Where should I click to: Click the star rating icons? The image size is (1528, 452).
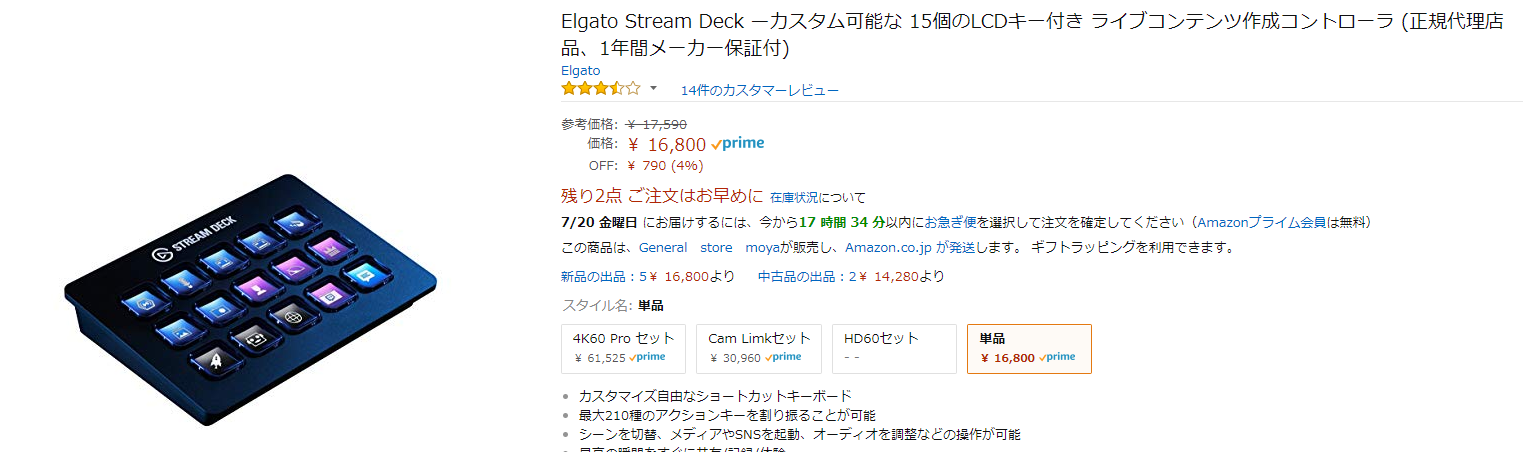(600, 89)
